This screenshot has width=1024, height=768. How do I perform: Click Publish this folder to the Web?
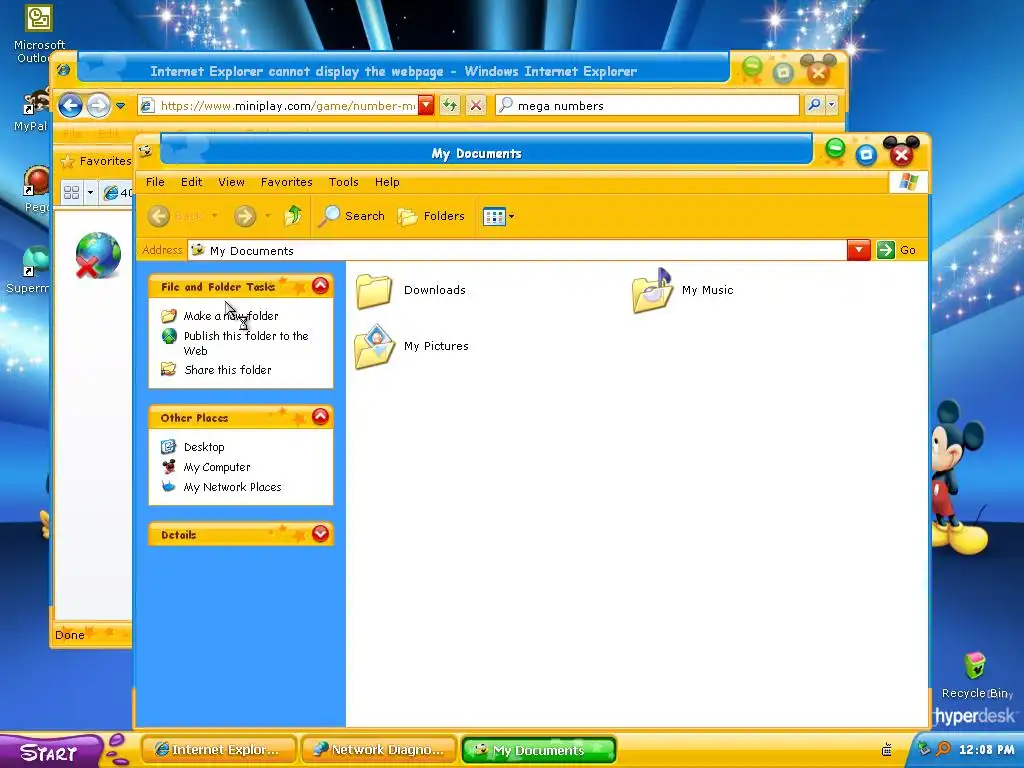point(246,343)
